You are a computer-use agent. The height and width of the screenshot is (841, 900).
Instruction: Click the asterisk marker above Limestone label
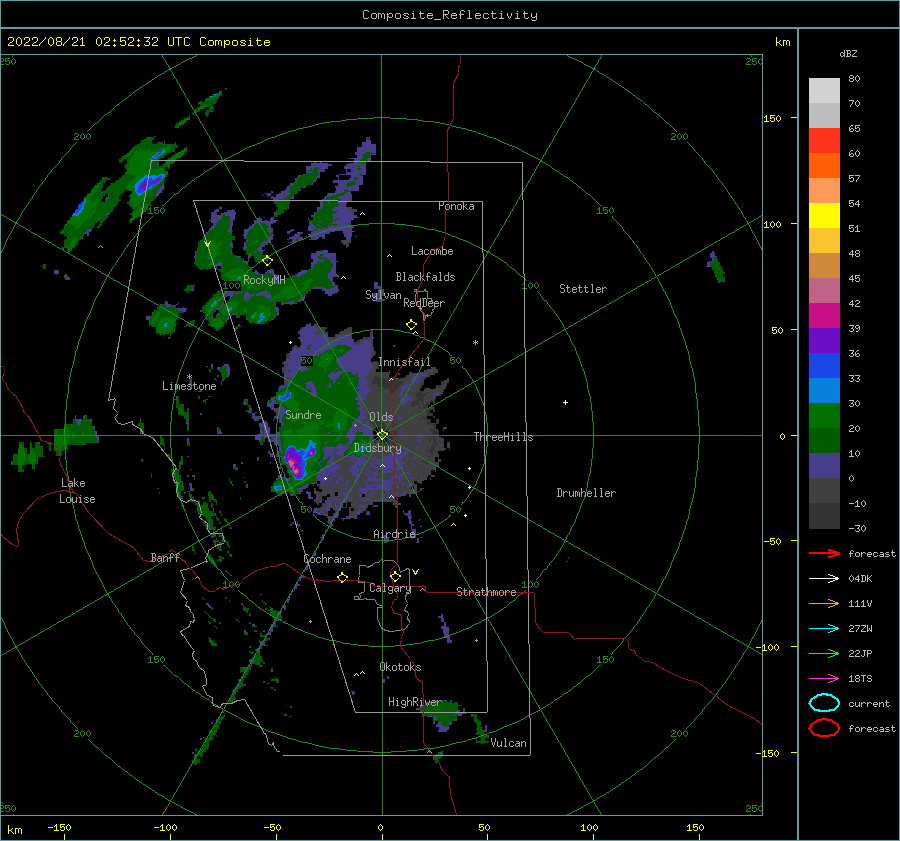[x=189, y=377]
